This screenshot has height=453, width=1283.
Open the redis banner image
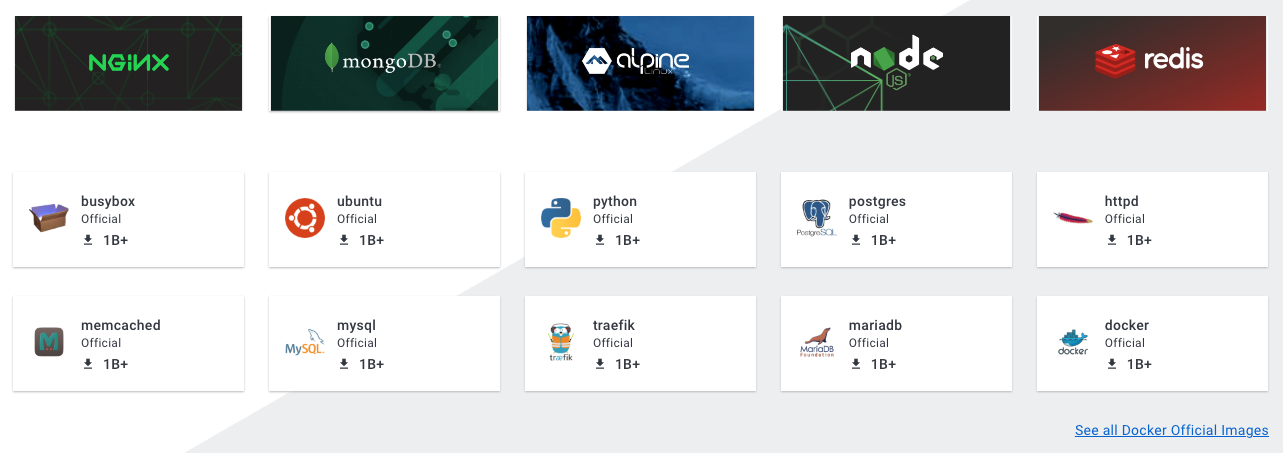(1152, 63)
